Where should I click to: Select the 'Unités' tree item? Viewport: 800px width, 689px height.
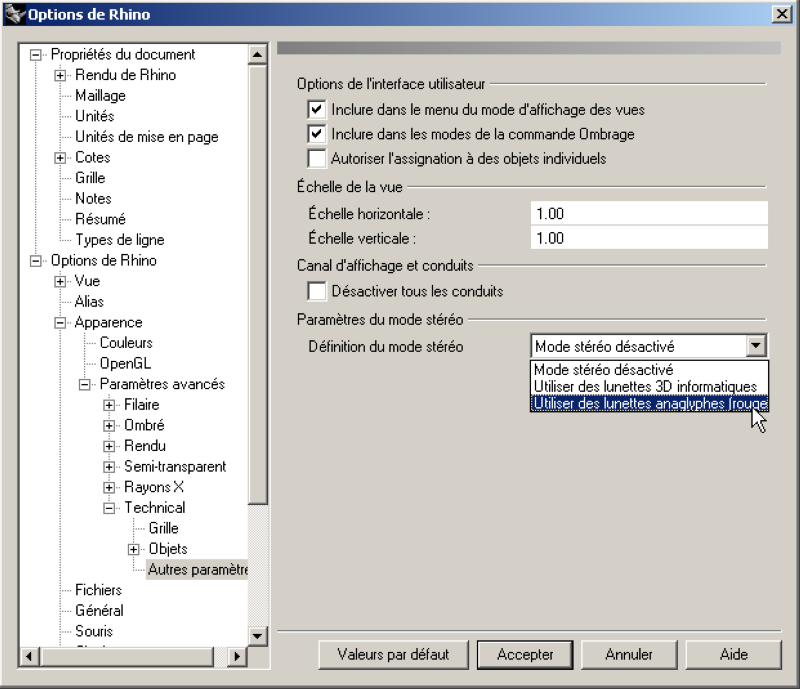coord(95,116)
